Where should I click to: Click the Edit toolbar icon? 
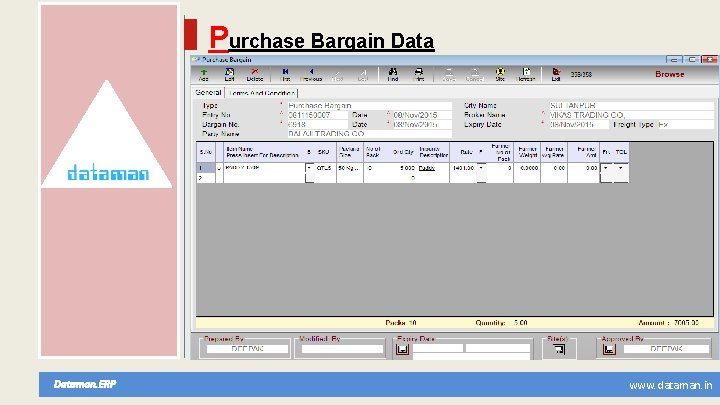coord(229,74)
